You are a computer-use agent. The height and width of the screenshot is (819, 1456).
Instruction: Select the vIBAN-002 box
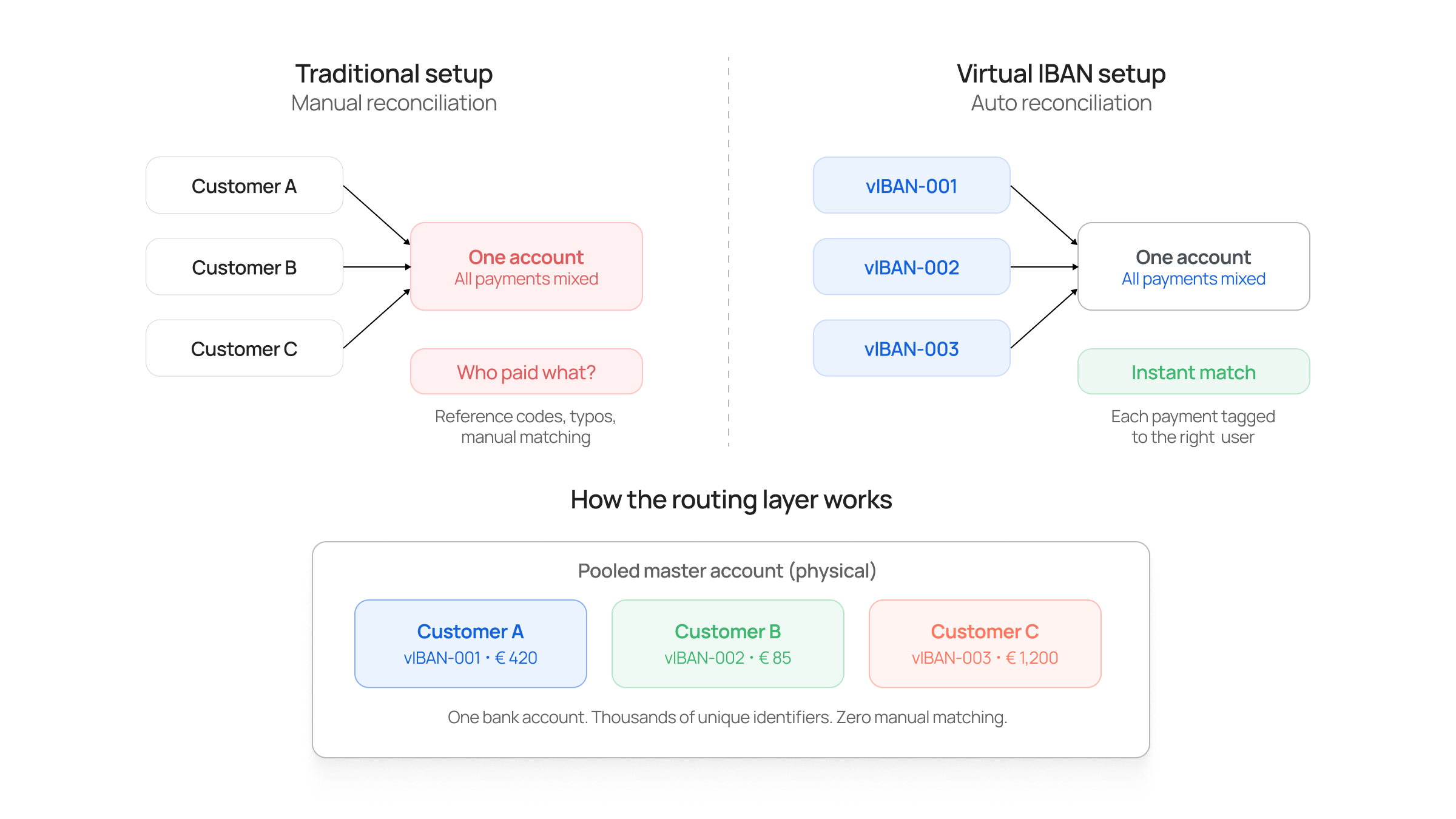(911, 267)
